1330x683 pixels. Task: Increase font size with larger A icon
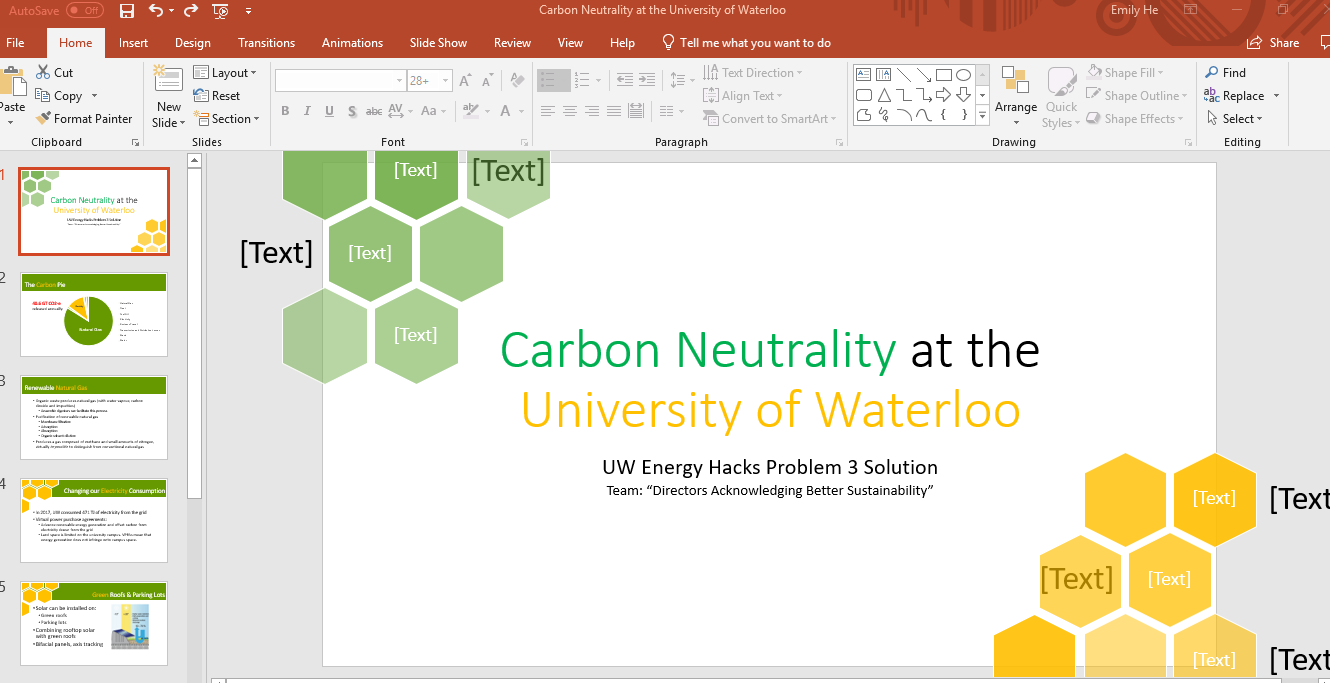467,80
